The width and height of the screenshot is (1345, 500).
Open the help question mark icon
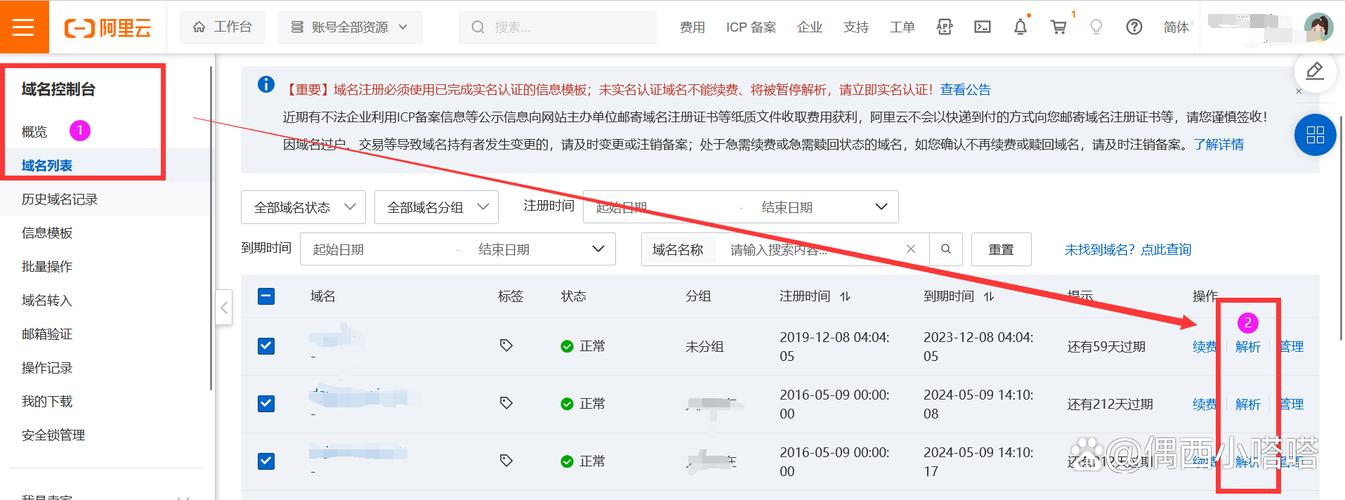tap(1134, 27)
